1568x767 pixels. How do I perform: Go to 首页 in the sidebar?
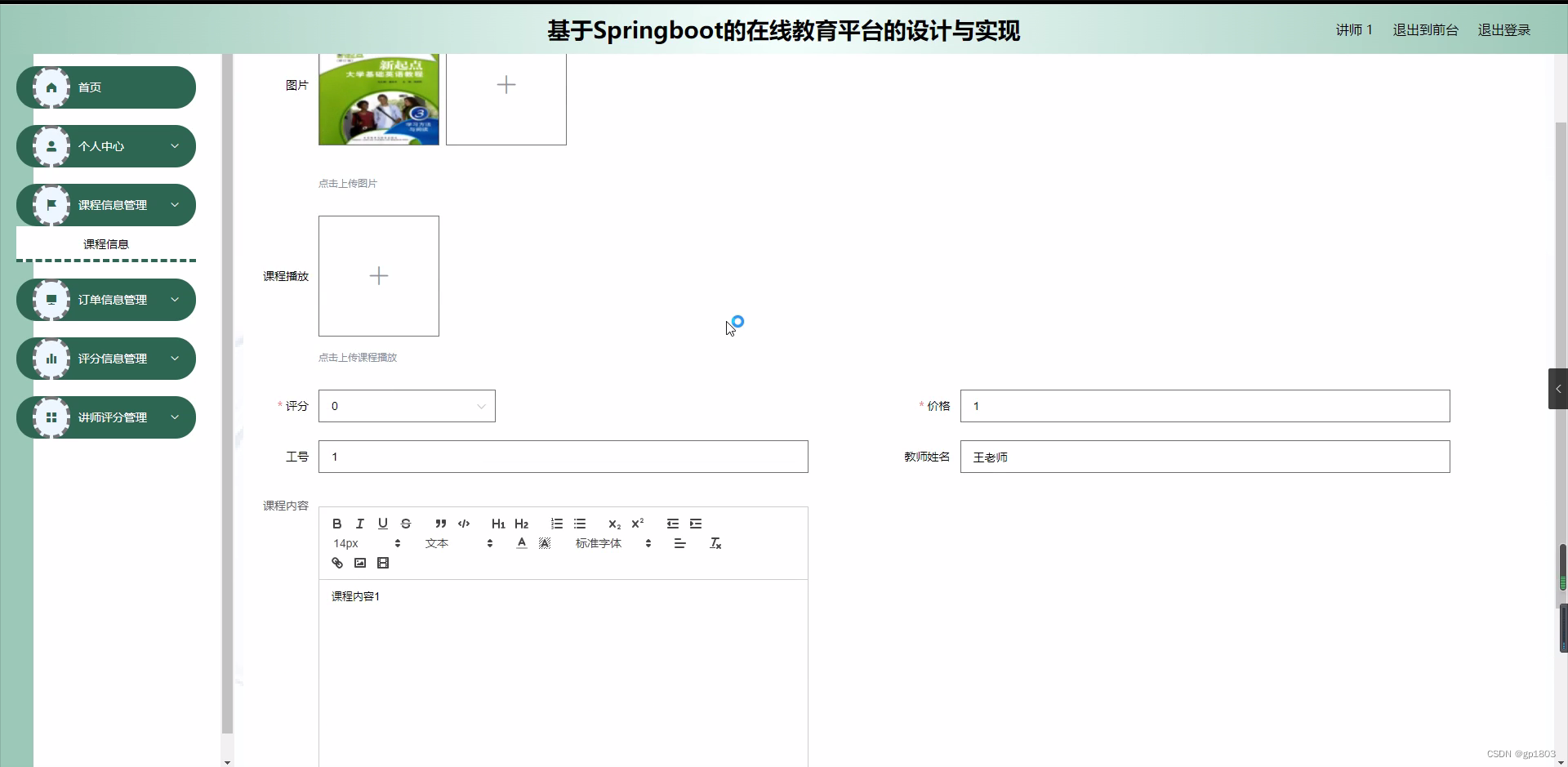90,87
